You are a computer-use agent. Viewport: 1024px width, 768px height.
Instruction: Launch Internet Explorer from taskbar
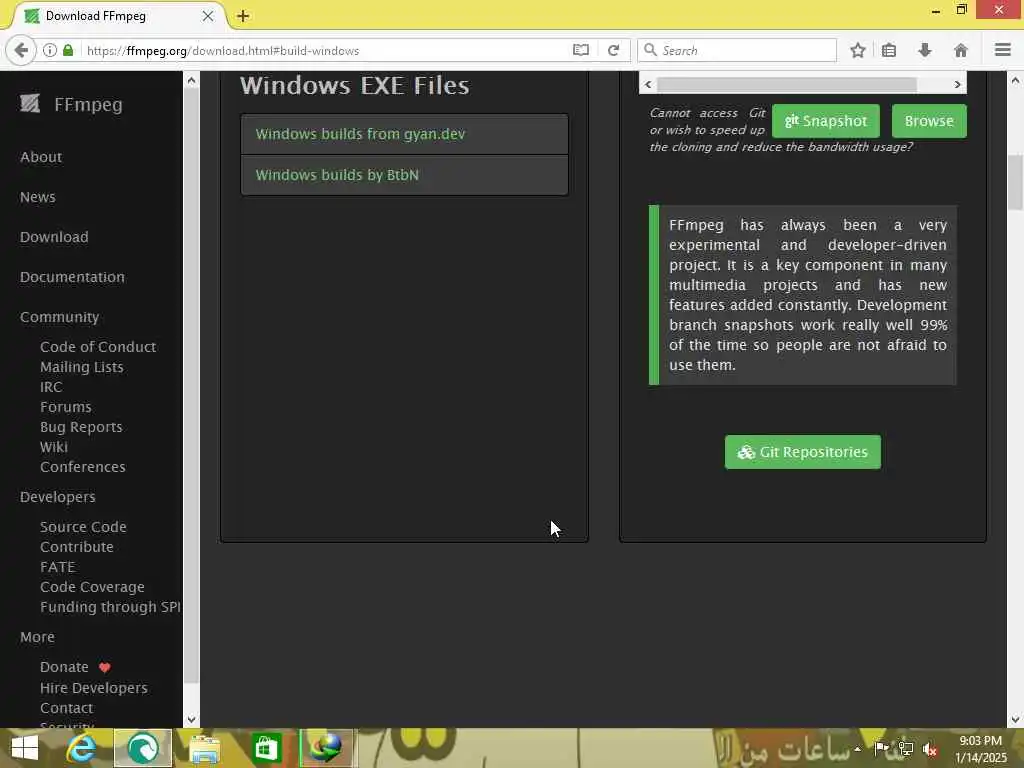tap(82, 748)
